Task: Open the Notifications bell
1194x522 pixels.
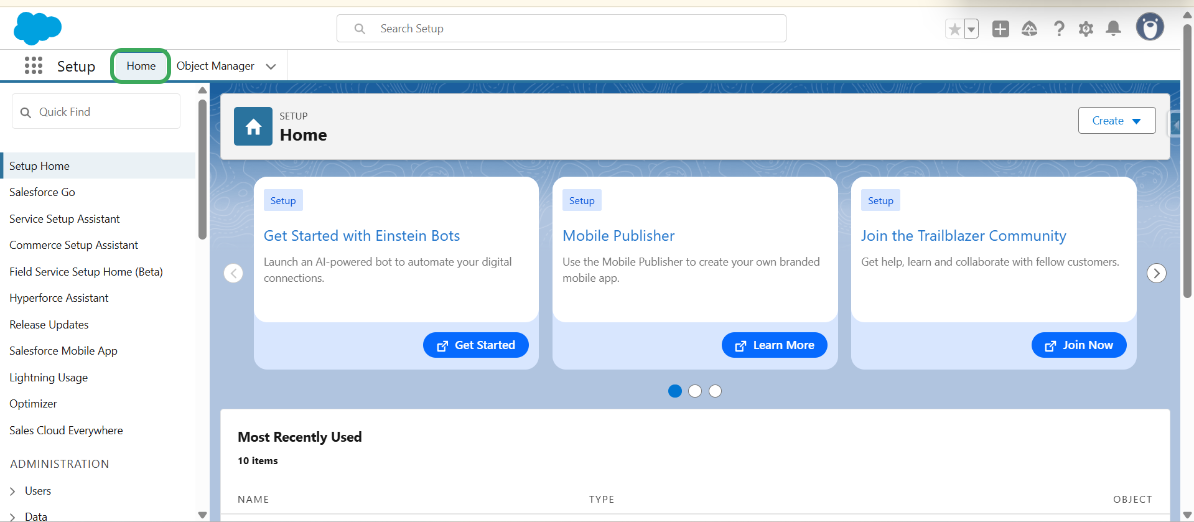Action: (1113, 29)
